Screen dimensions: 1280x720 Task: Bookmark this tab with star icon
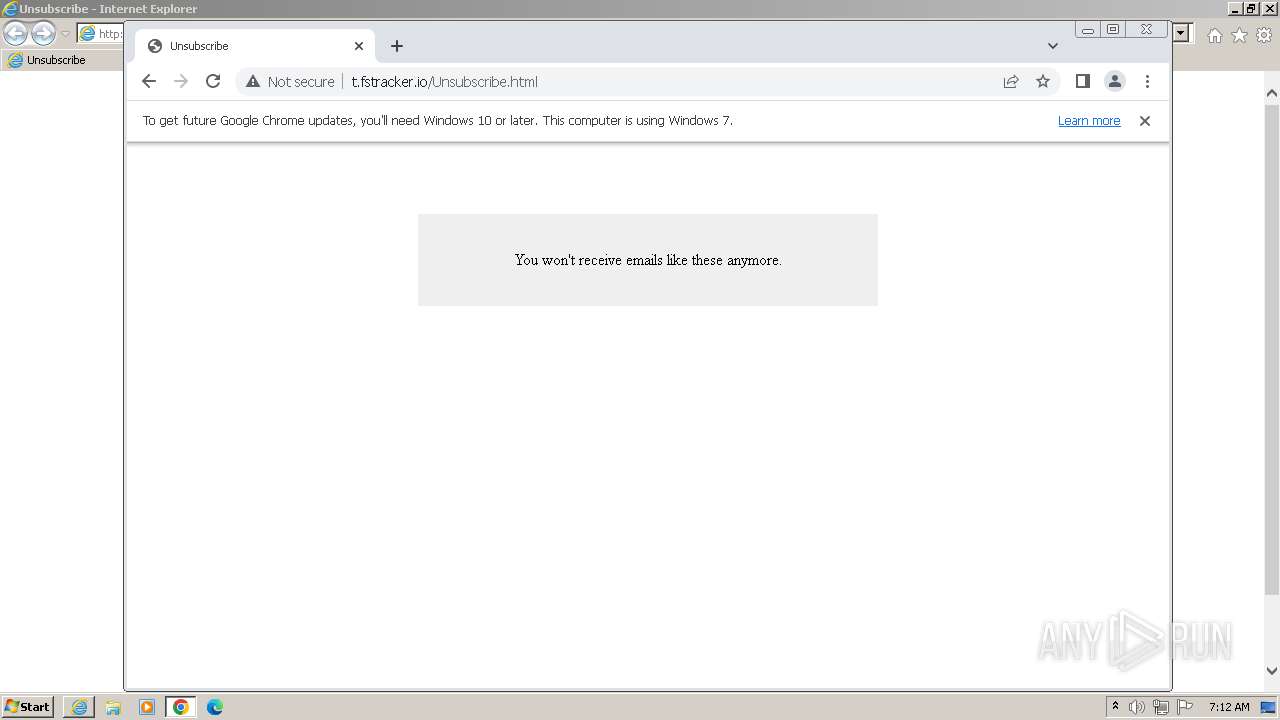click(x=1043, y=82)
